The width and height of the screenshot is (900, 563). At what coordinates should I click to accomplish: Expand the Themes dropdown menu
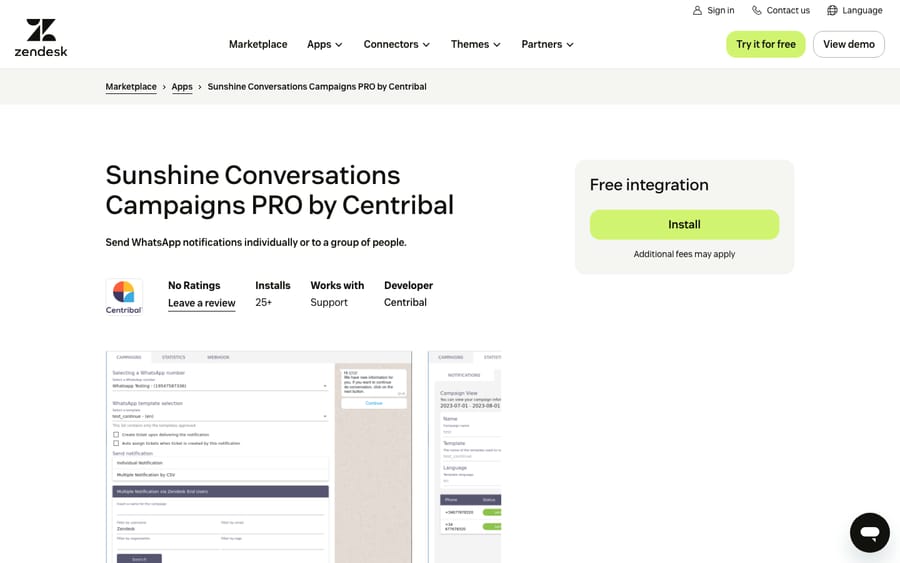(x=476, y=44)
